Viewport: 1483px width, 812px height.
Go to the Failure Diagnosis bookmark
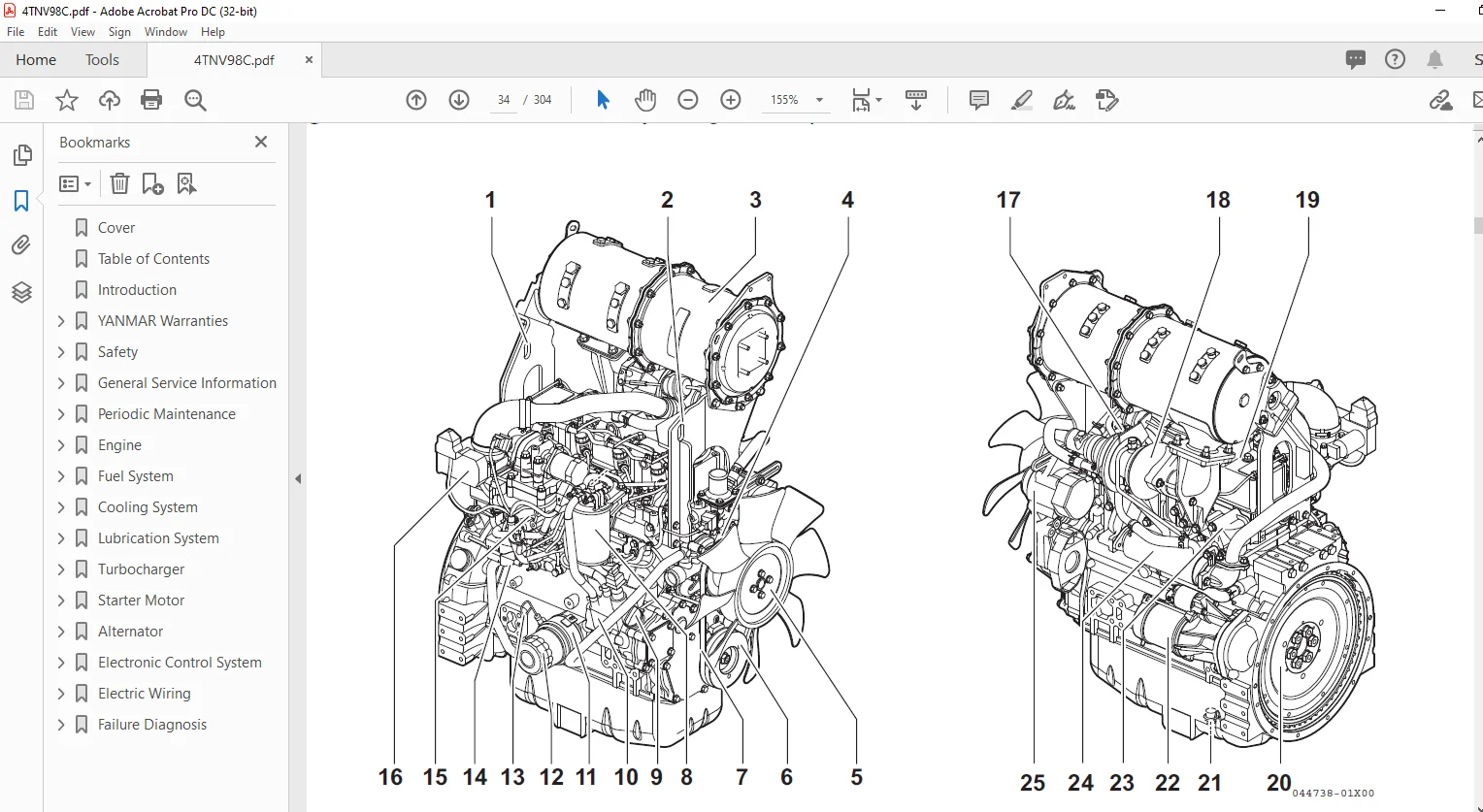[x=152, y=725]
